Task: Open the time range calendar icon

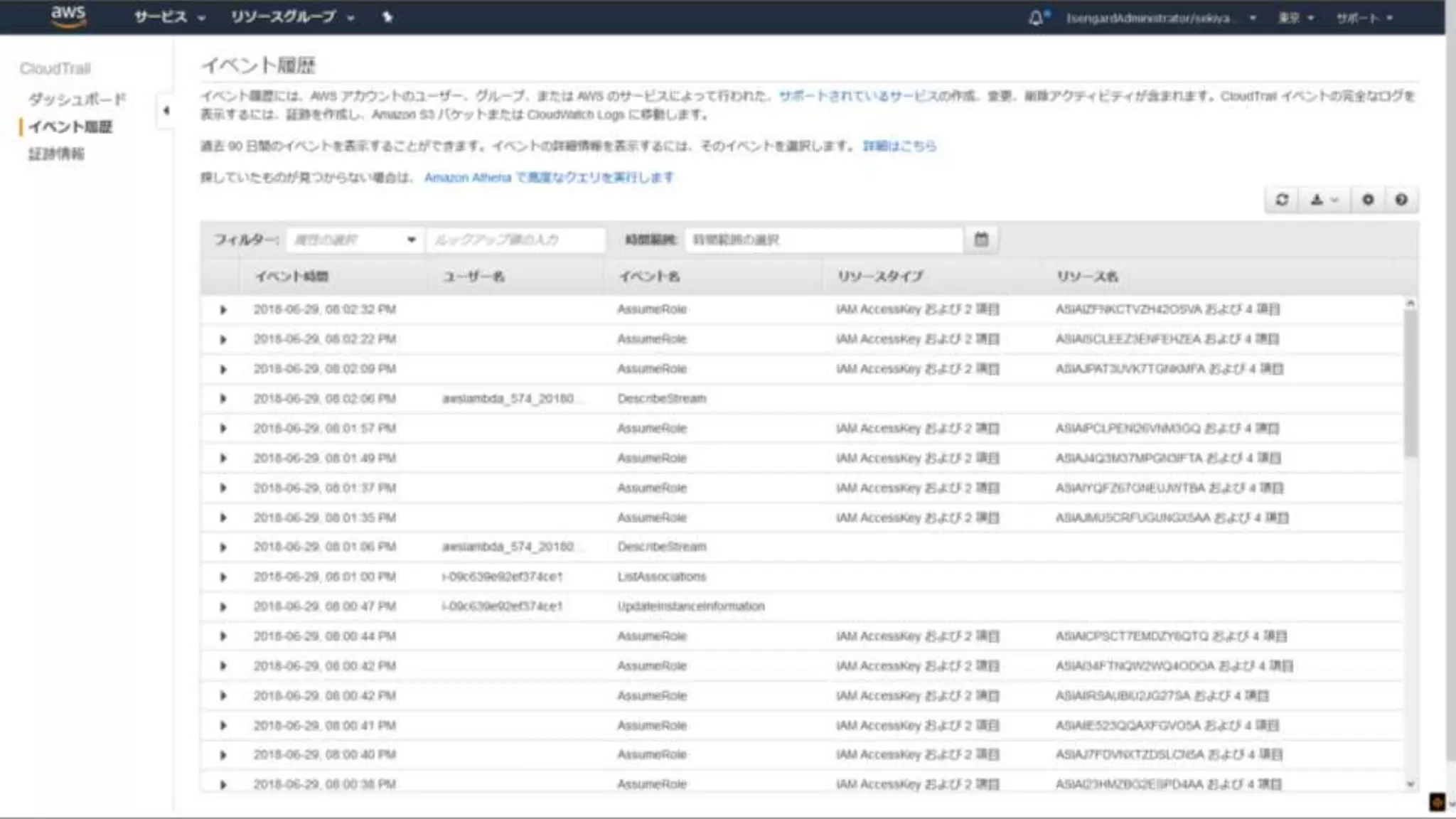Action: [981, 240]
